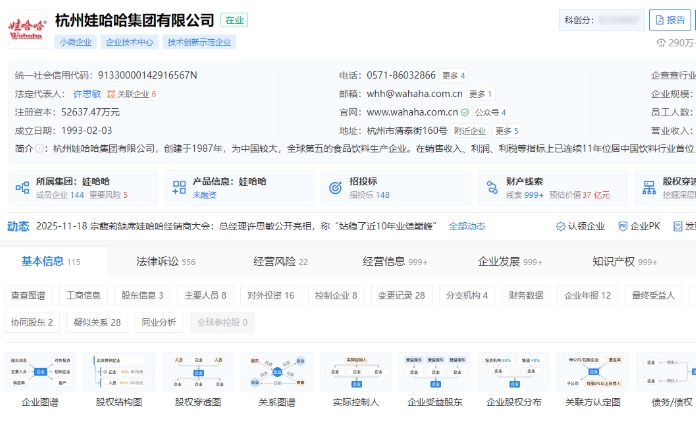Select the 分支机构 4 sub-tab

(x=467, y=295)
